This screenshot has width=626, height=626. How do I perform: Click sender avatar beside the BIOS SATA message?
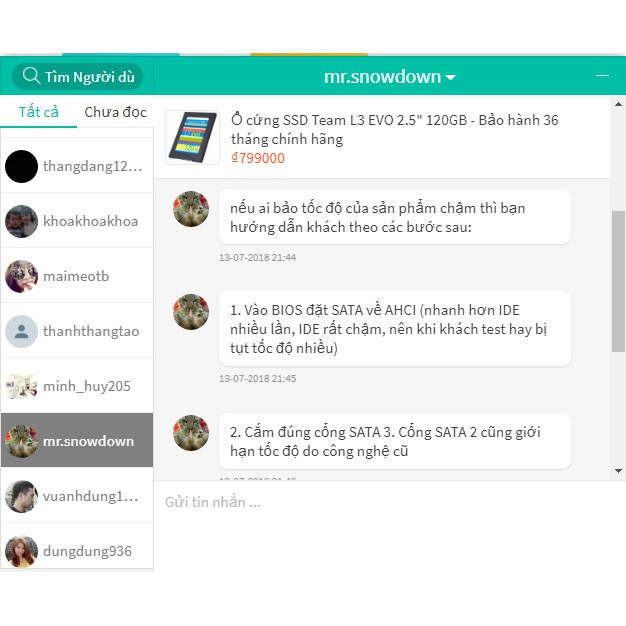pos(191,312)
